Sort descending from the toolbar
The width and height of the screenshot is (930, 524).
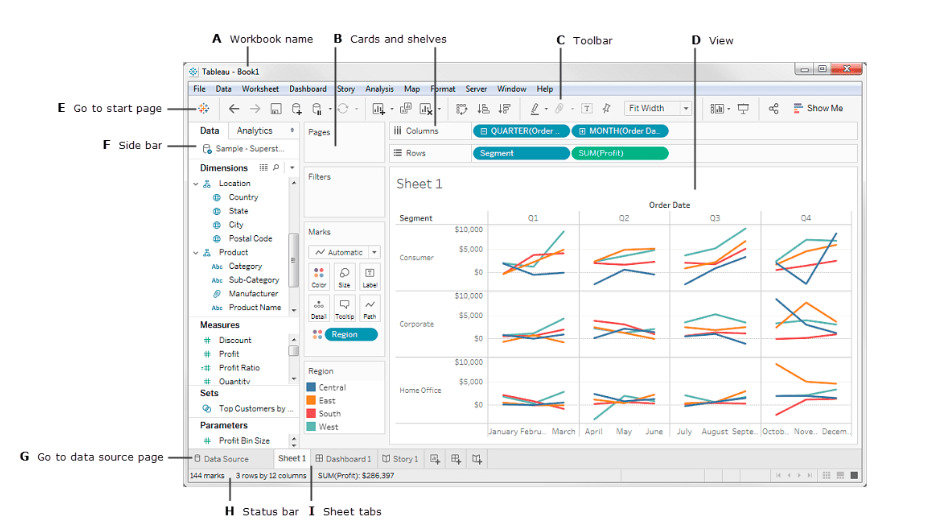[x=504, y=109]
